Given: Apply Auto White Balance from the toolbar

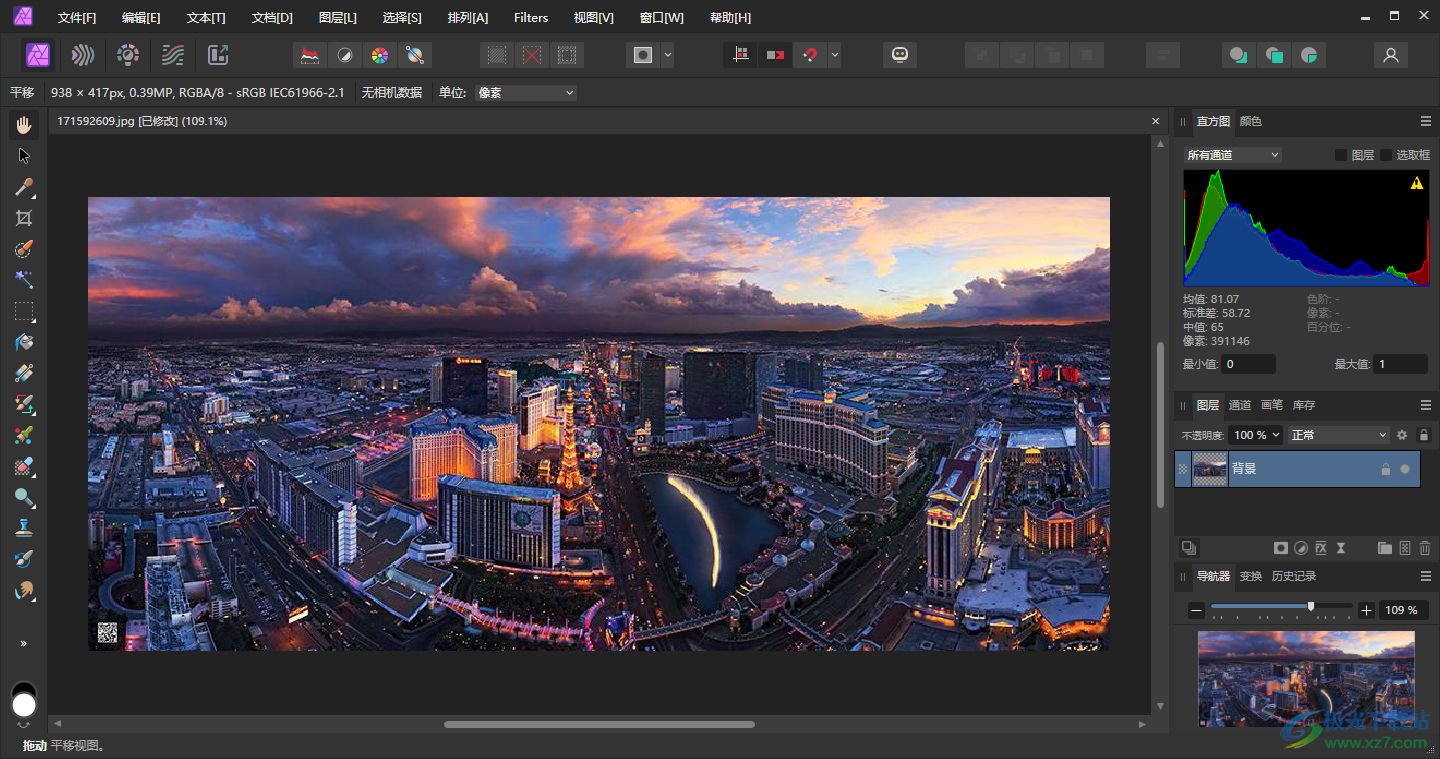Looking at the screenshot, I should coord(413,55).
